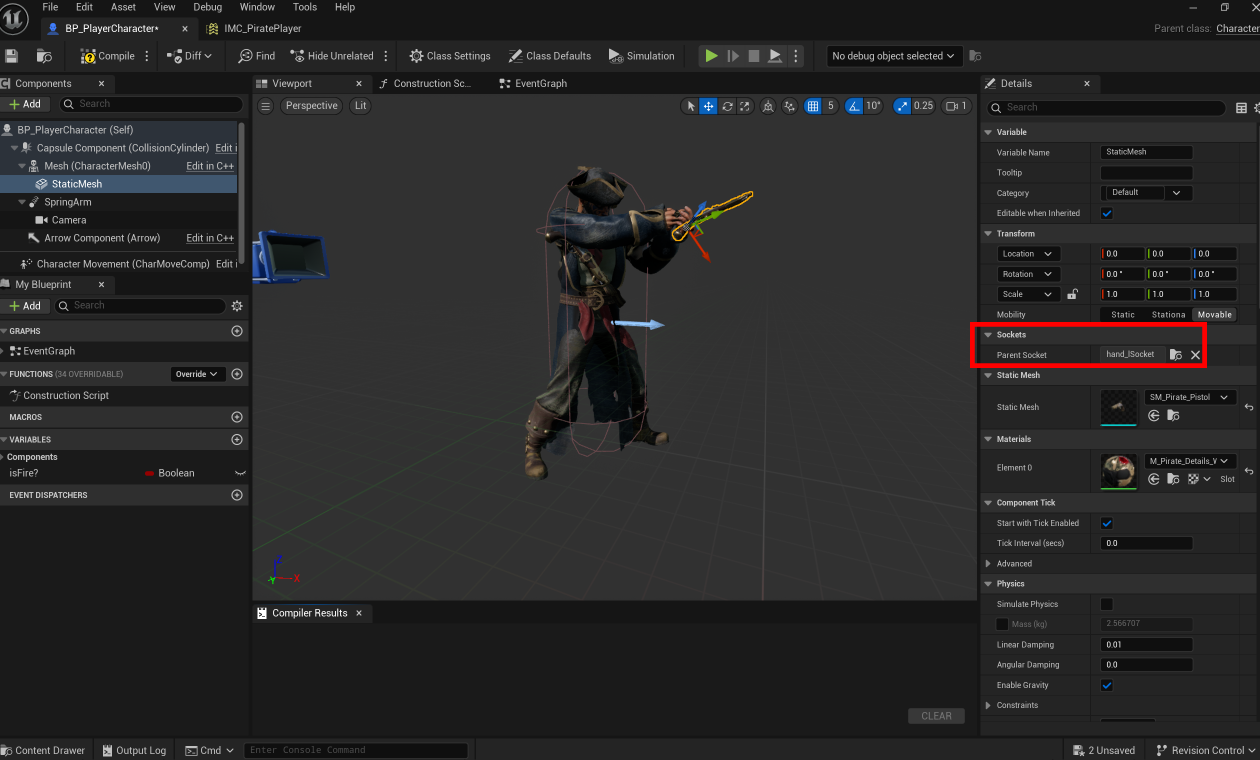Activate the scale gizmo tool

(744, 106)
